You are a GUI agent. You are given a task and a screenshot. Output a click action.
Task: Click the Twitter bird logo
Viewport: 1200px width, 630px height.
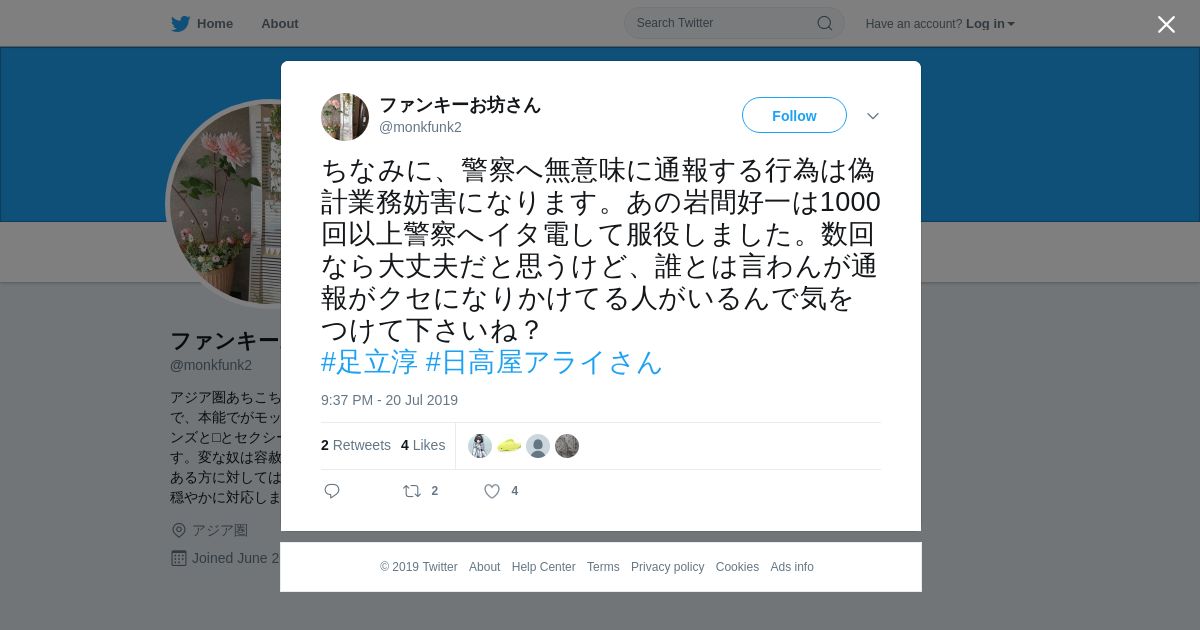tap(180, 24)
